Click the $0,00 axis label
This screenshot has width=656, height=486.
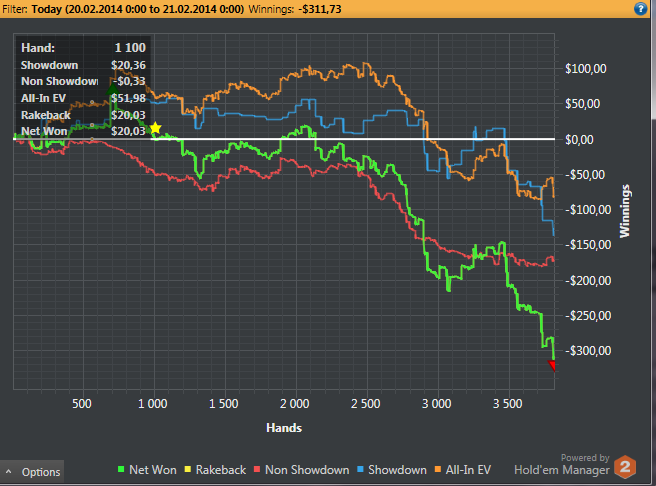pos(579,140)
